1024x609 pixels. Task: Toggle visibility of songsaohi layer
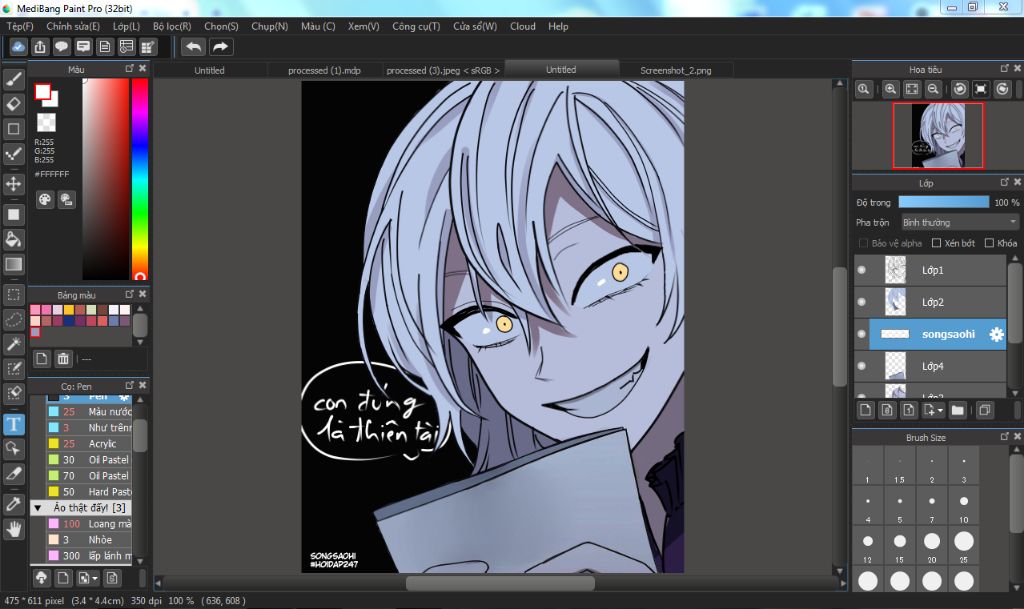click(862, 334)
